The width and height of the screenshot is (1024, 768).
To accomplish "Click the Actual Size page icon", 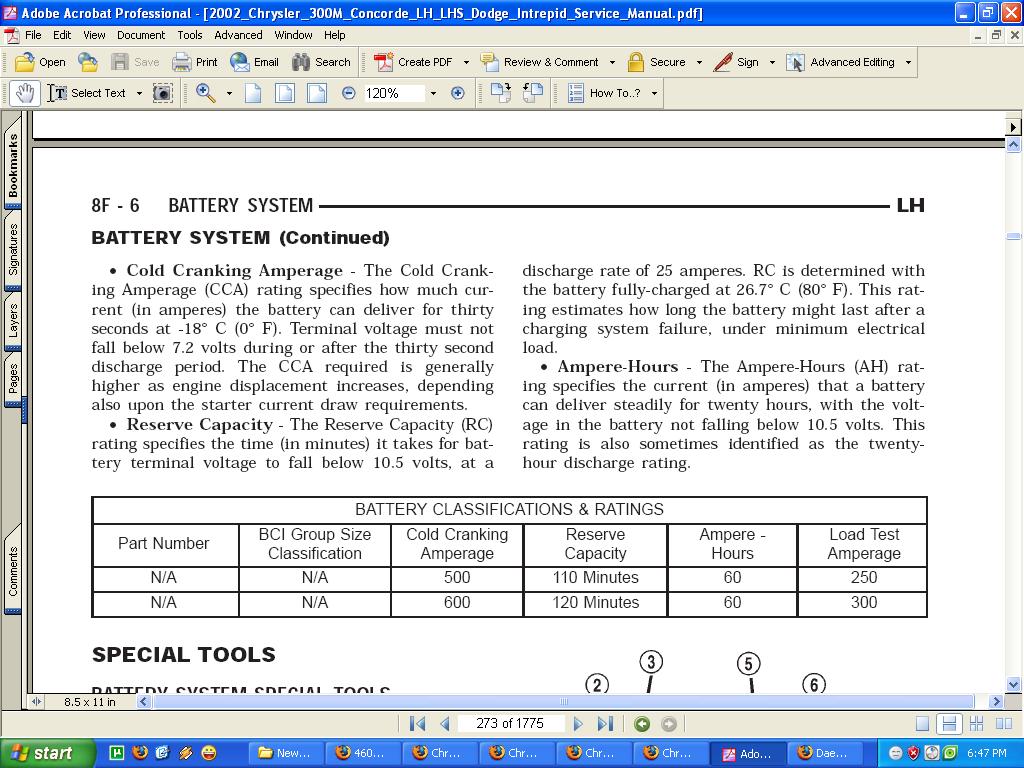I will 253,93.
